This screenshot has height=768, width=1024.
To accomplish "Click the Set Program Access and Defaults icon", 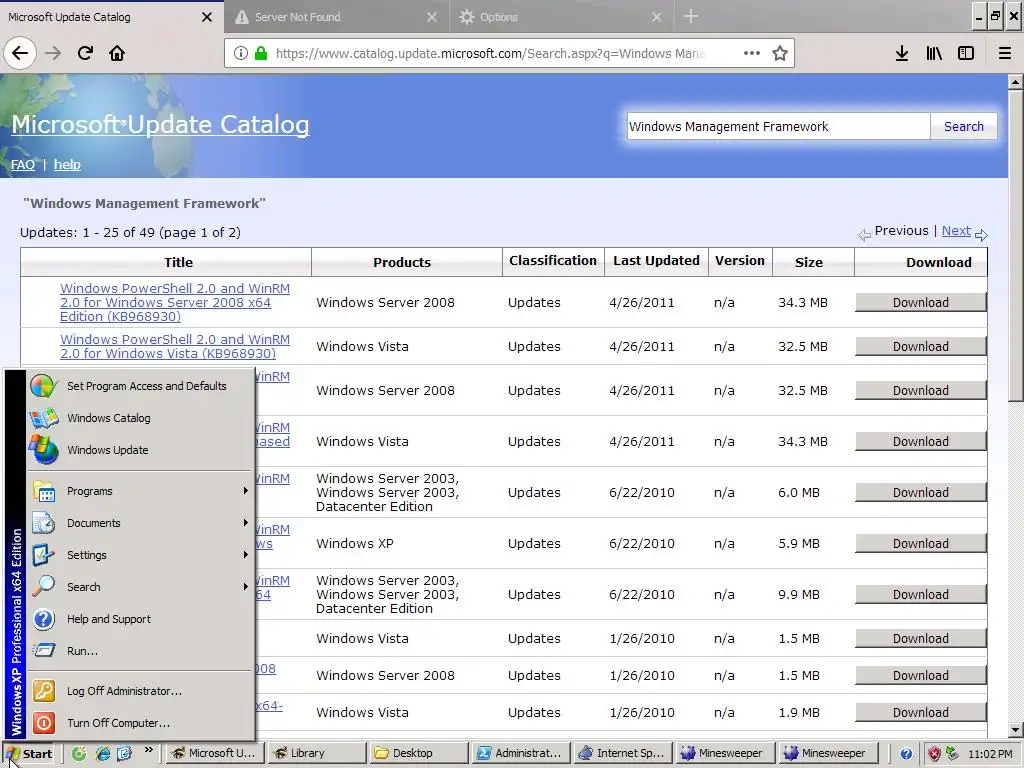I will coord(43,386).
